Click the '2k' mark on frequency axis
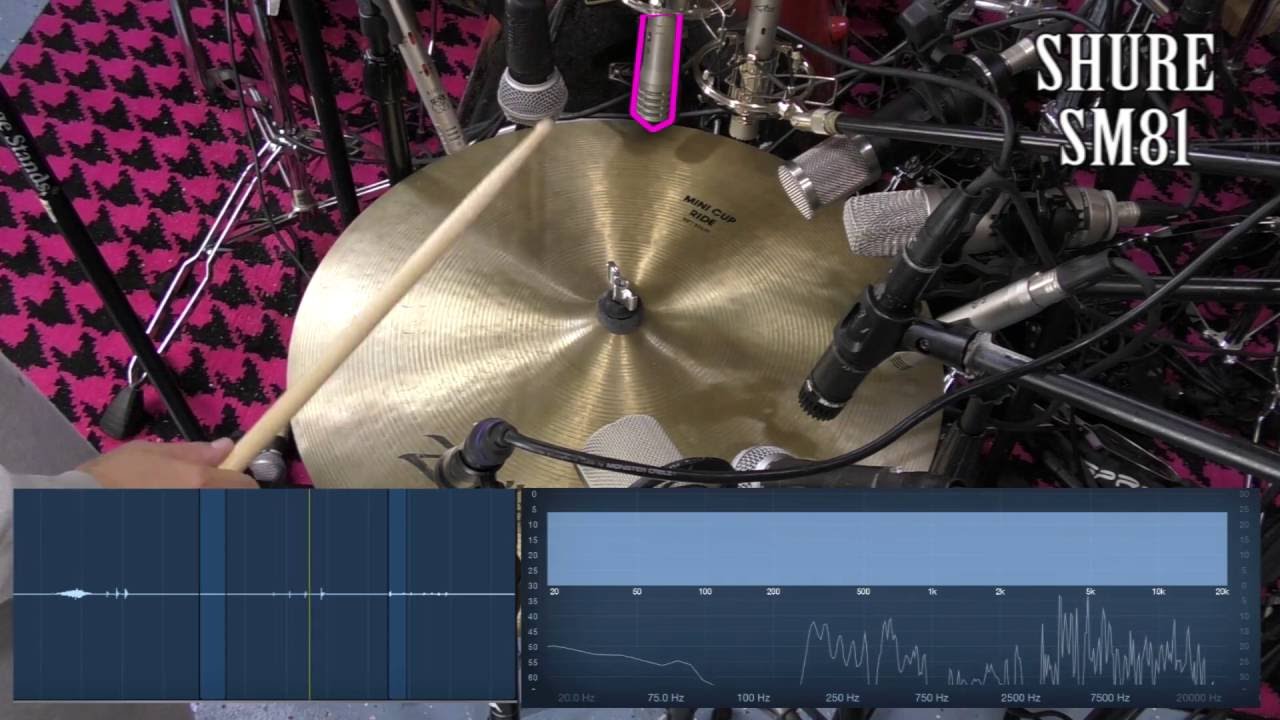The image size is (1280, 720). [x=1000, y=592]
